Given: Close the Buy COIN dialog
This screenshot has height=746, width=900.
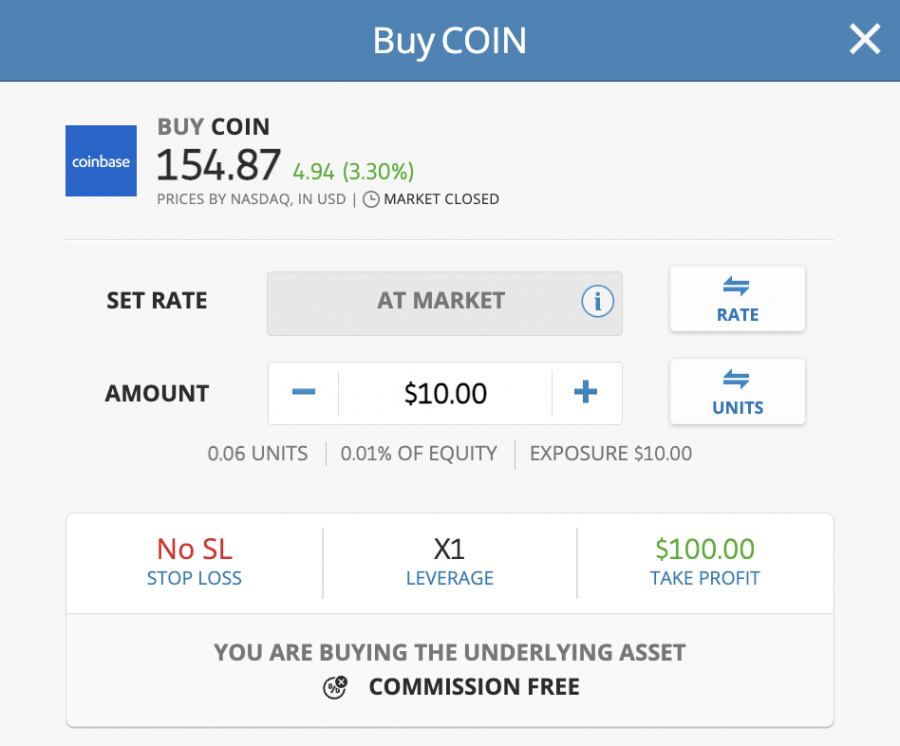Looking at the screenshot, I should [864, 39].
